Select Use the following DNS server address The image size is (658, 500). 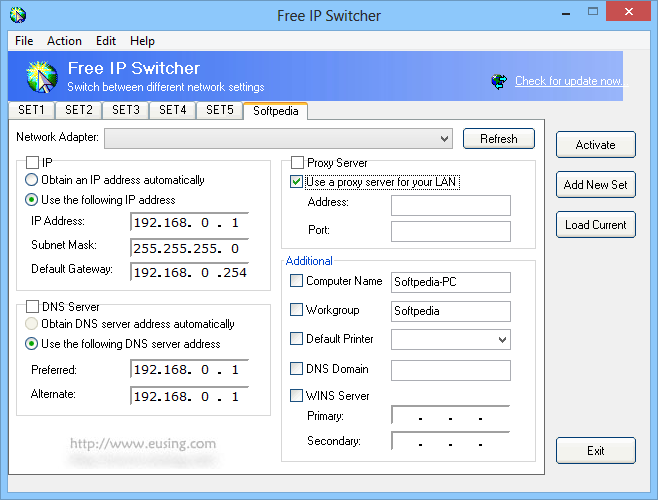pyautogui.click(x=31, y=343)
